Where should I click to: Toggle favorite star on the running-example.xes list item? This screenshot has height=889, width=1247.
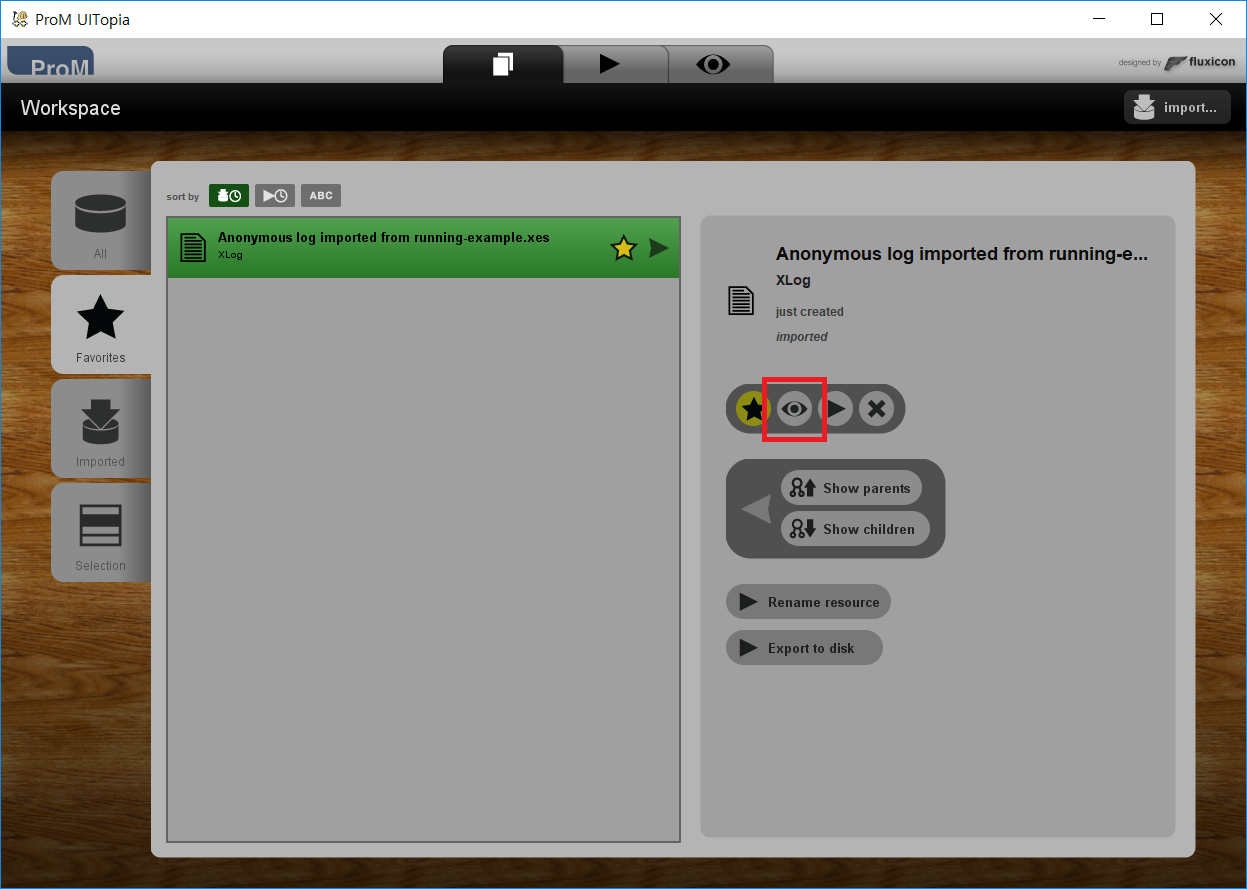[624, 248]
